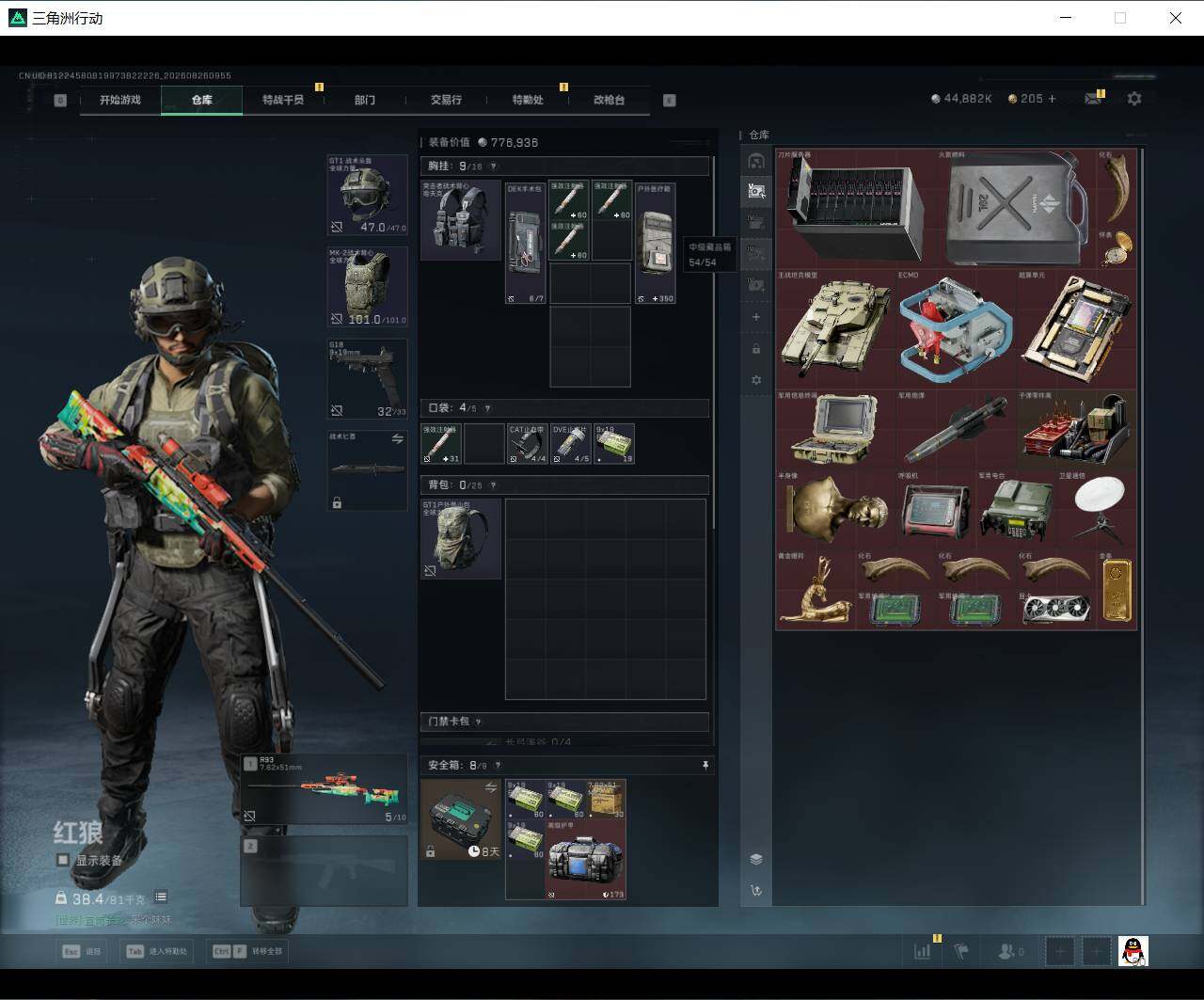This screenshot has height=1000, width=1204.
Task: Select the ventilator item in warehouse
Action: (936, 510)
